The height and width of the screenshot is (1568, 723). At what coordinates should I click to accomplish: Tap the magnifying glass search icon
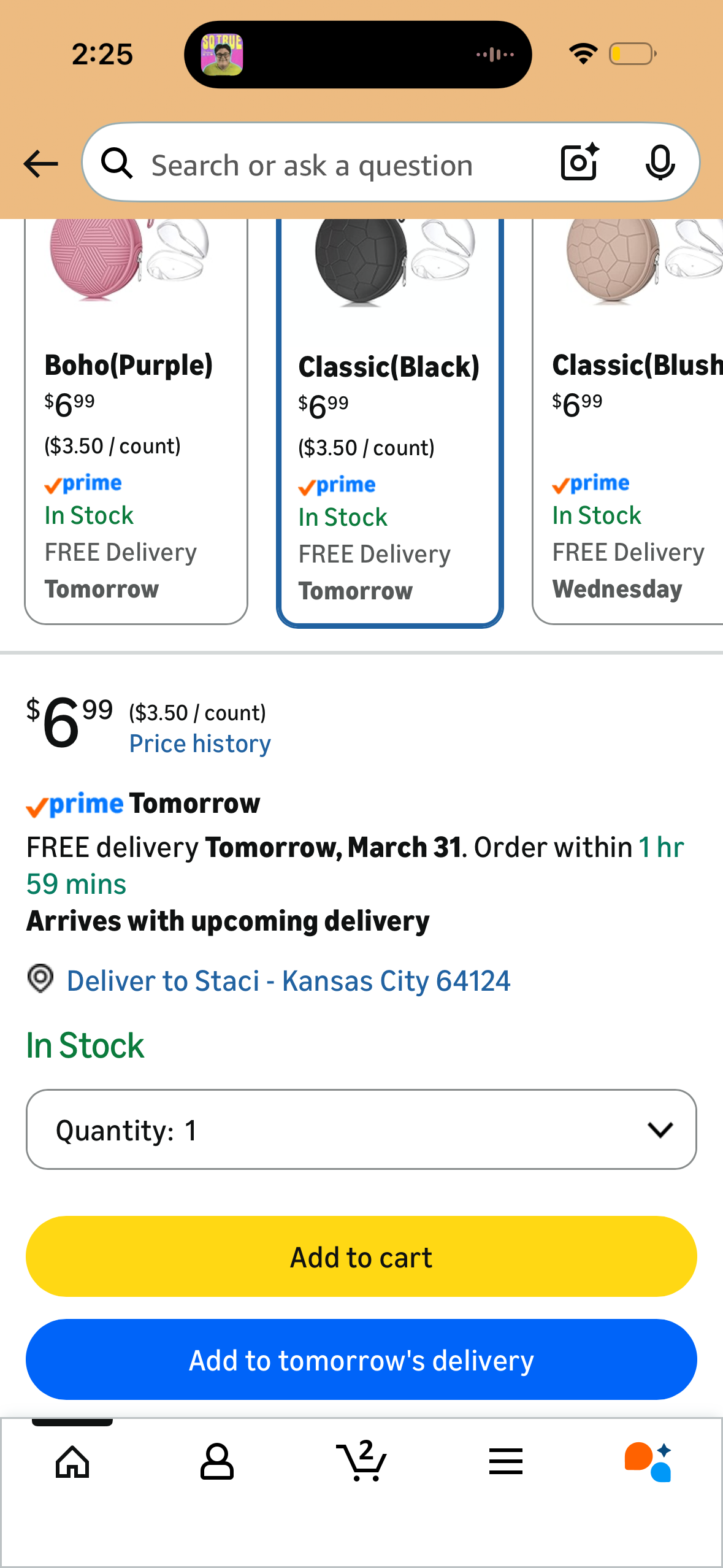(117, 163)
